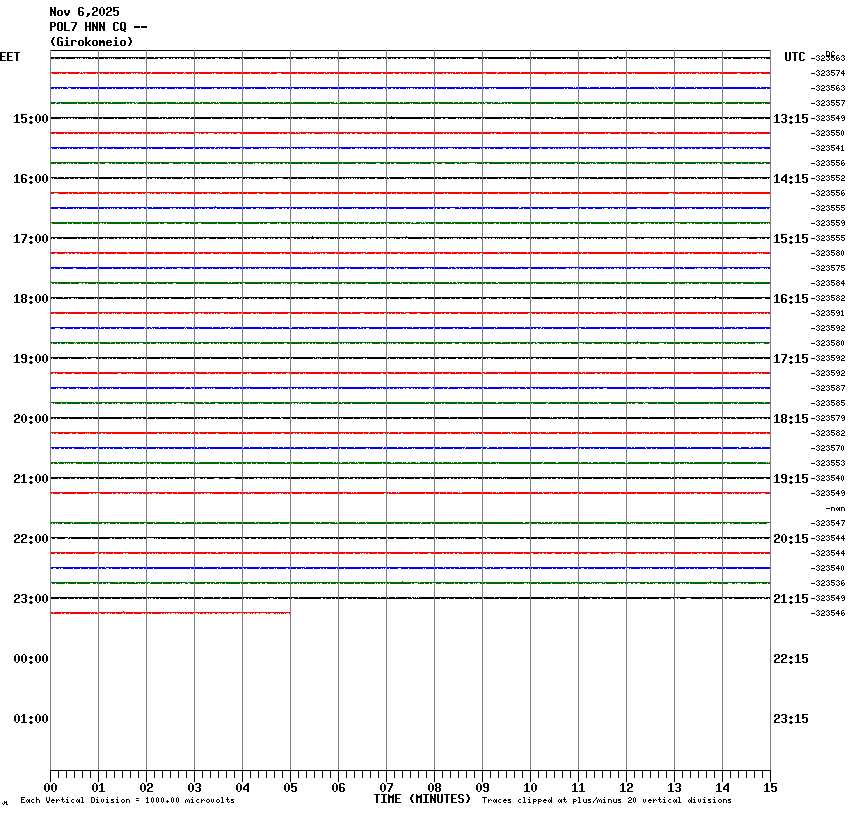Click the 23:15 UTC time label

(790, 719)
